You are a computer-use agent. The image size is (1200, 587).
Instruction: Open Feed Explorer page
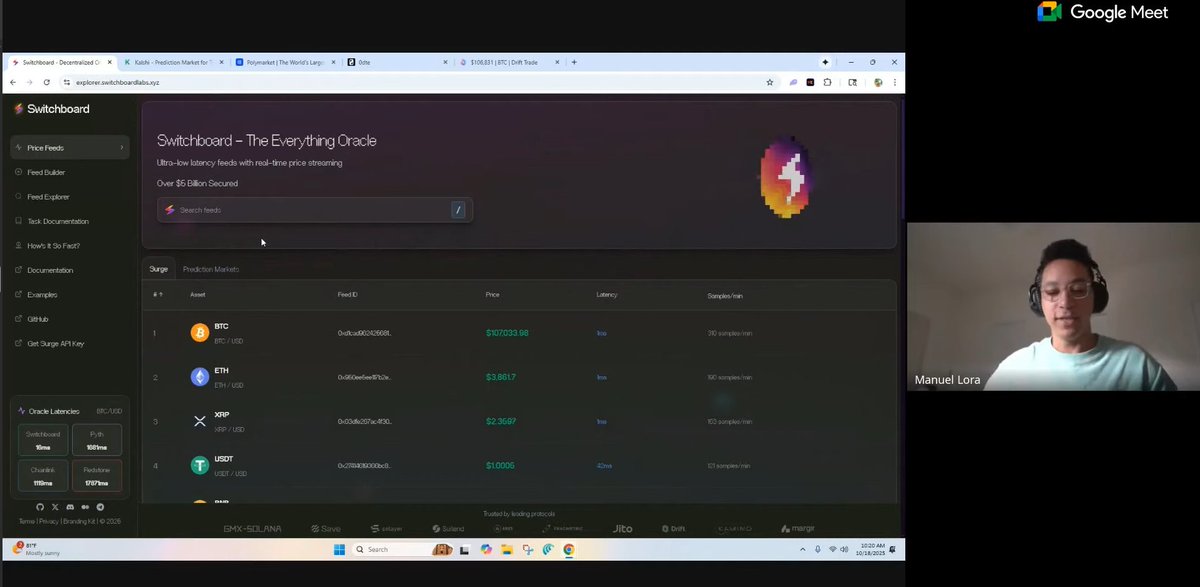(48, 197)
